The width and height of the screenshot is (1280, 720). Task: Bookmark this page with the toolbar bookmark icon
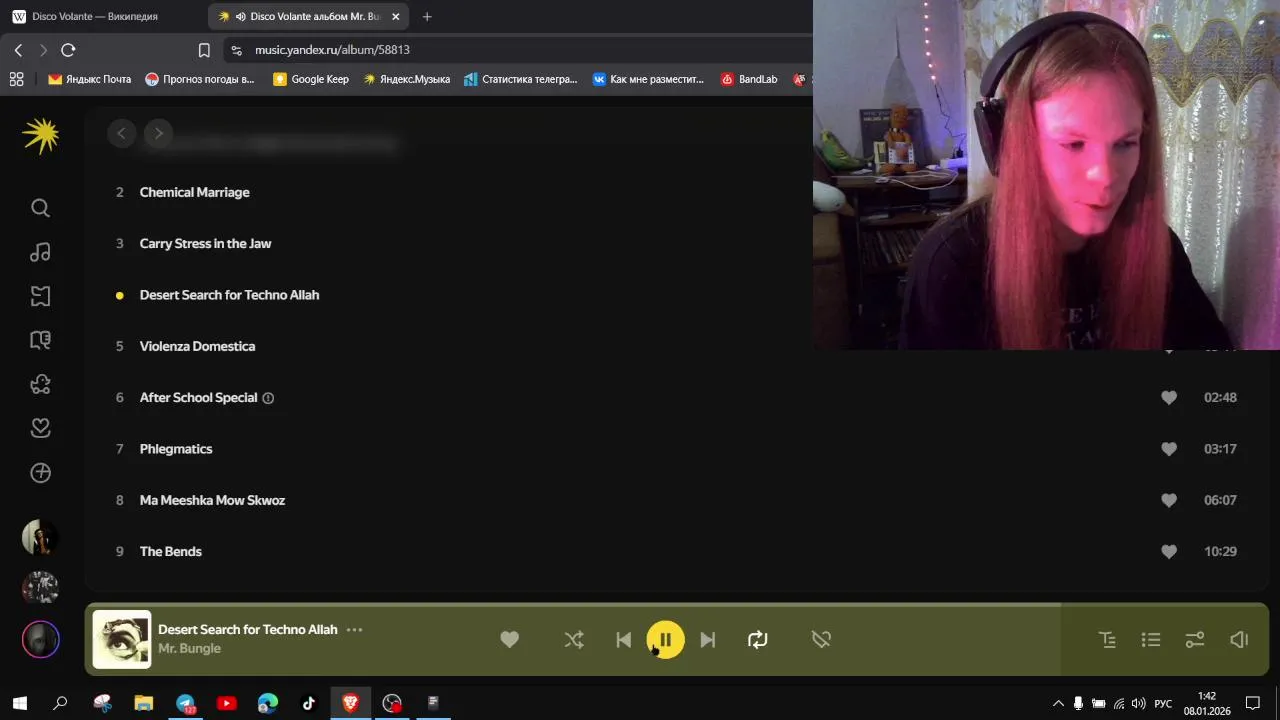204,50
